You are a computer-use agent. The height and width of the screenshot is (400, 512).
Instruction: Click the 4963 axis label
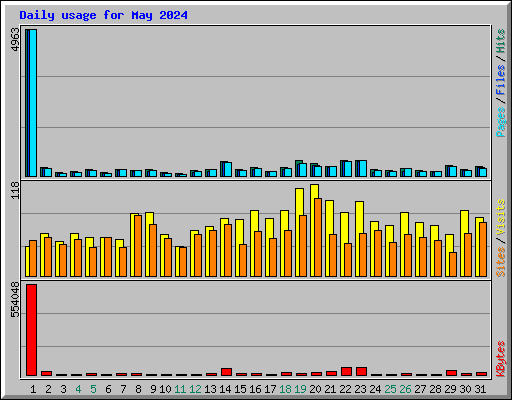click(15, 40)
